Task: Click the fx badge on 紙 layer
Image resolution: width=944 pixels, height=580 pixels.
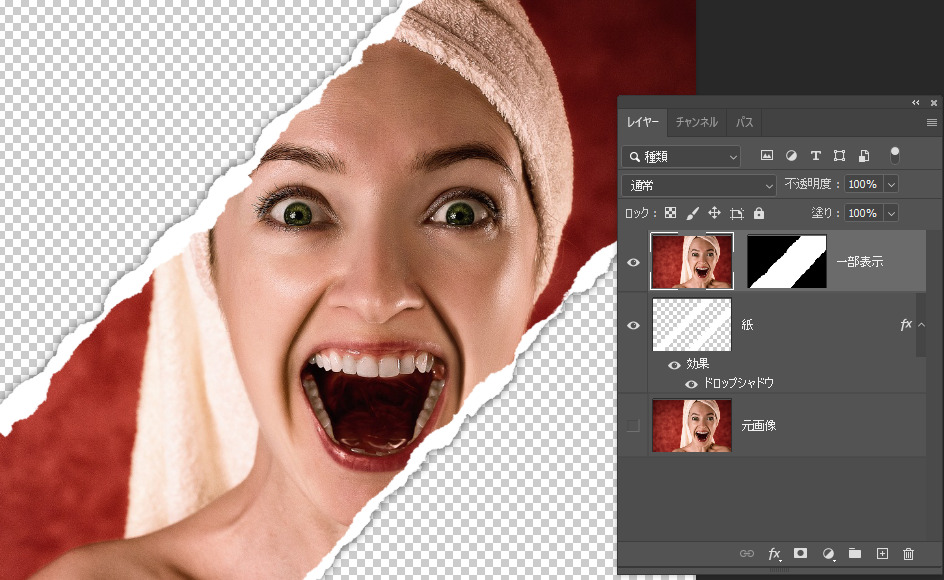Action: [905, 325]
